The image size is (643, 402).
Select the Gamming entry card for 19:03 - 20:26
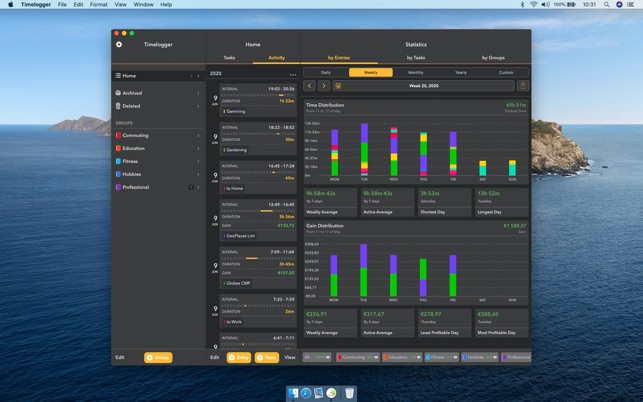258,100
